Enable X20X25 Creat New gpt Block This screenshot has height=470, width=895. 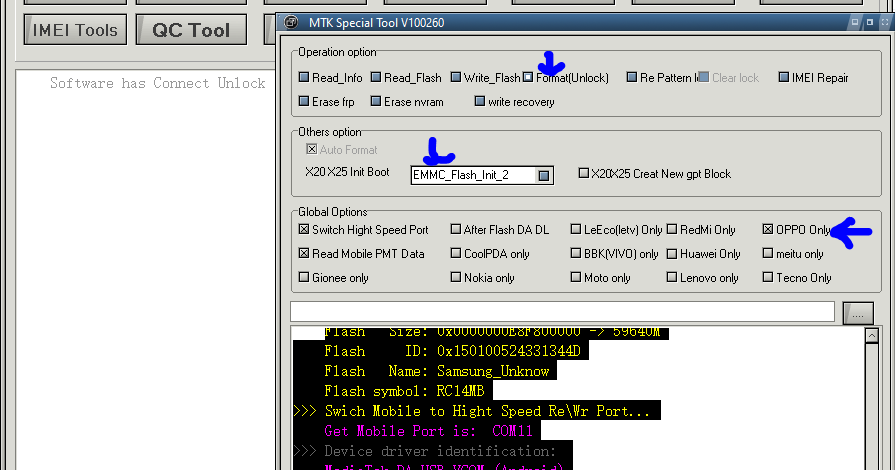point(583,173)
